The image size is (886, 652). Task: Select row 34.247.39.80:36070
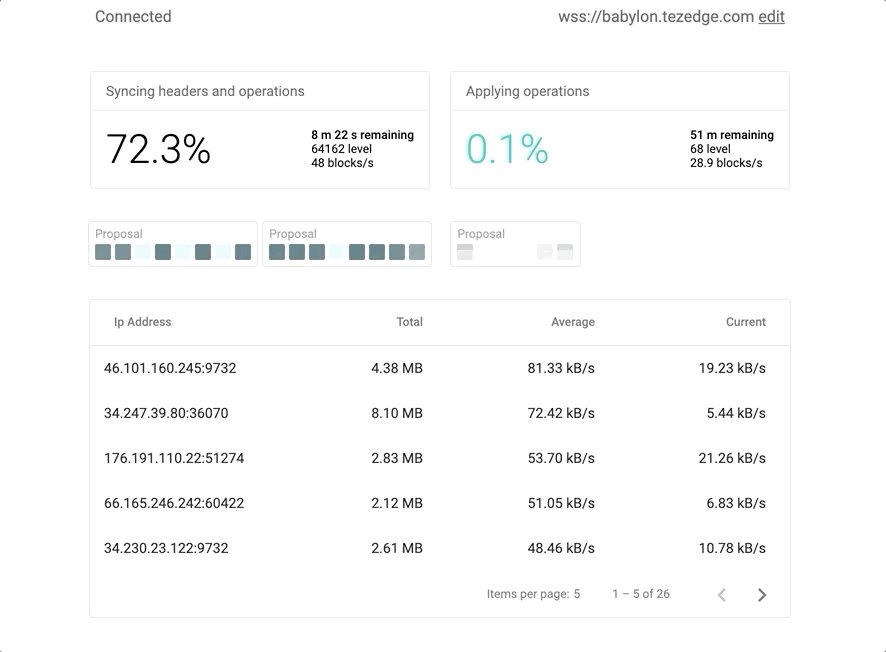coord(440,413)
